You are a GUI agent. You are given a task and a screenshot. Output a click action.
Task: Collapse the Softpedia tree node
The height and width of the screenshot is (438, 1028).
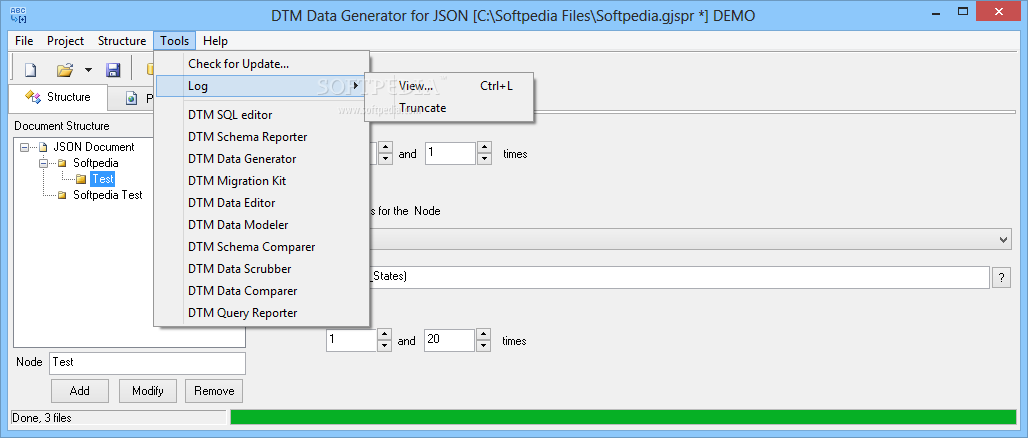click(x=43, y=163)
